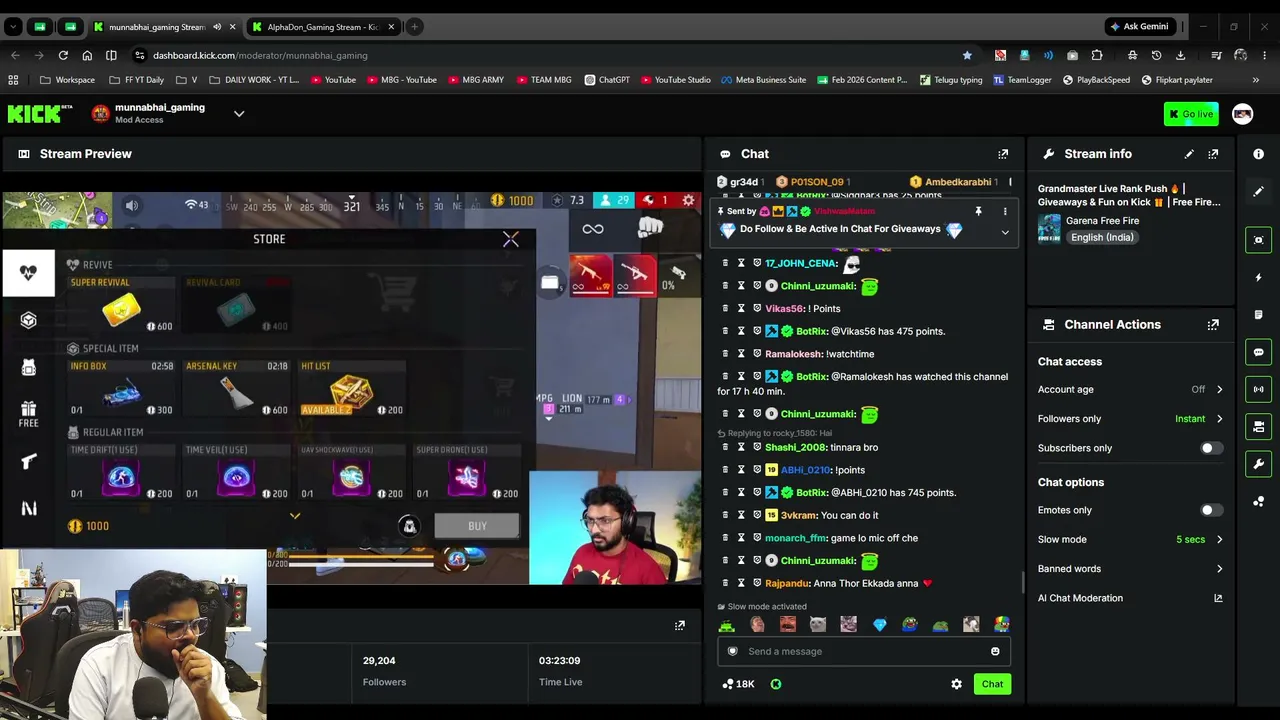
Task: Open the emoji picker in chat input
Action: (x=995, y=652)
